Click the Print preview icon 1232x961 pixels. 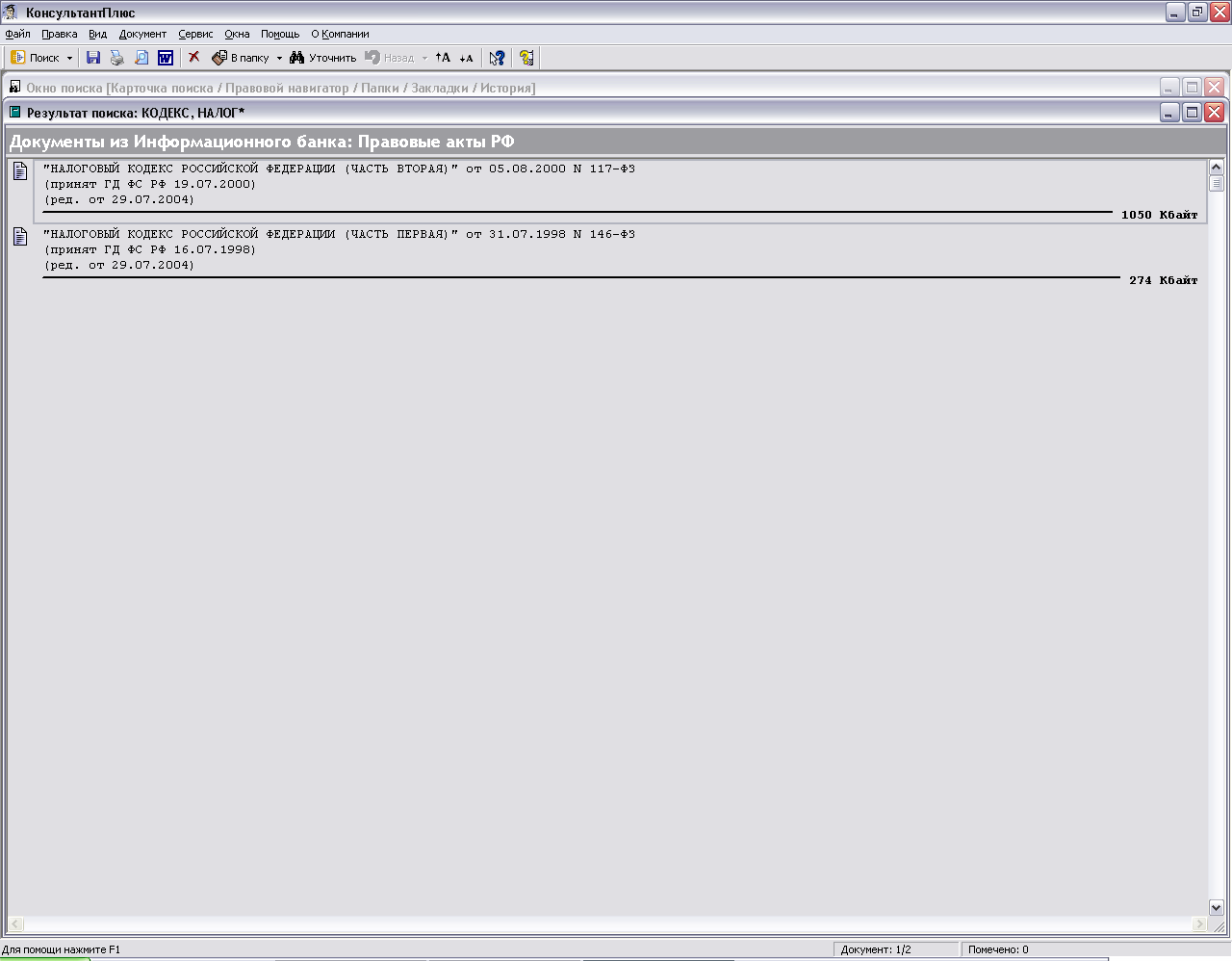point(141,58)
